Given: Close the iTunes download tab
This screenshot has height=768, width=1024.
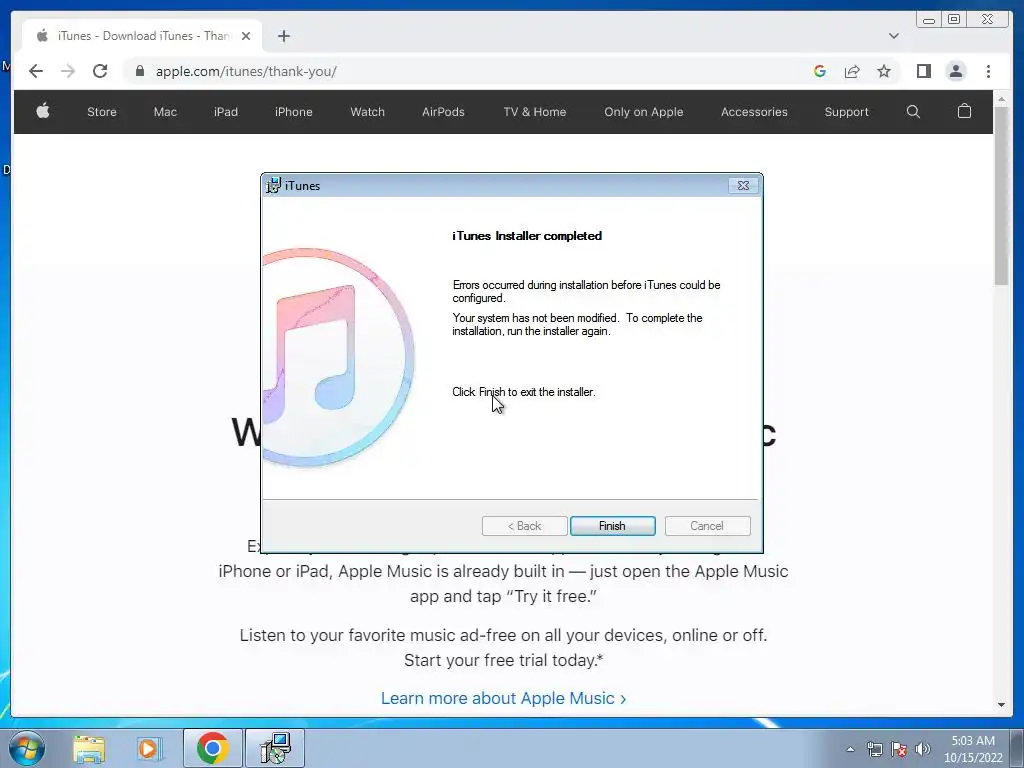Looking at the screenshot, I should click(x=246, y=36).
